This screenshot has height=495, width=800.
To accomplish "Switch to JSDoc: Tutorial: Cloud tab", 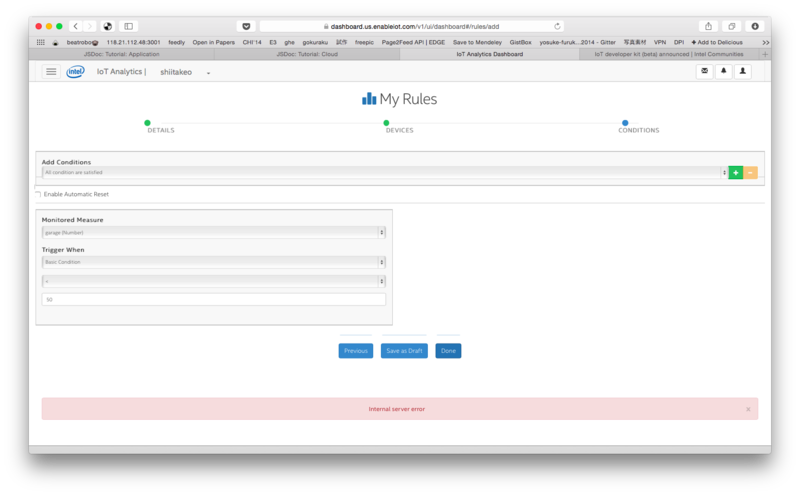I will 307,54.
